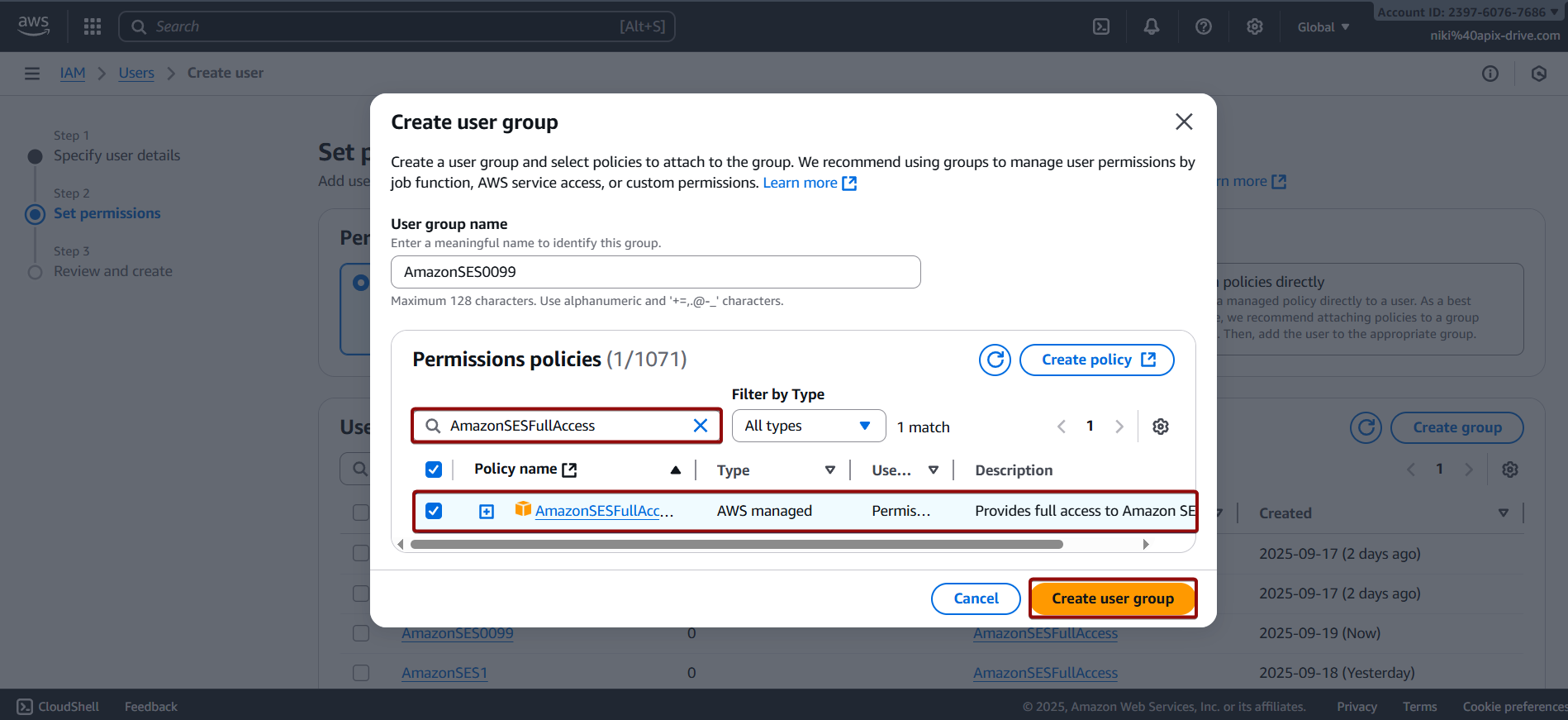The image size is (1568, 720).
Task: Refresh the permissions policies list in dialog
Action: [995, 360]
